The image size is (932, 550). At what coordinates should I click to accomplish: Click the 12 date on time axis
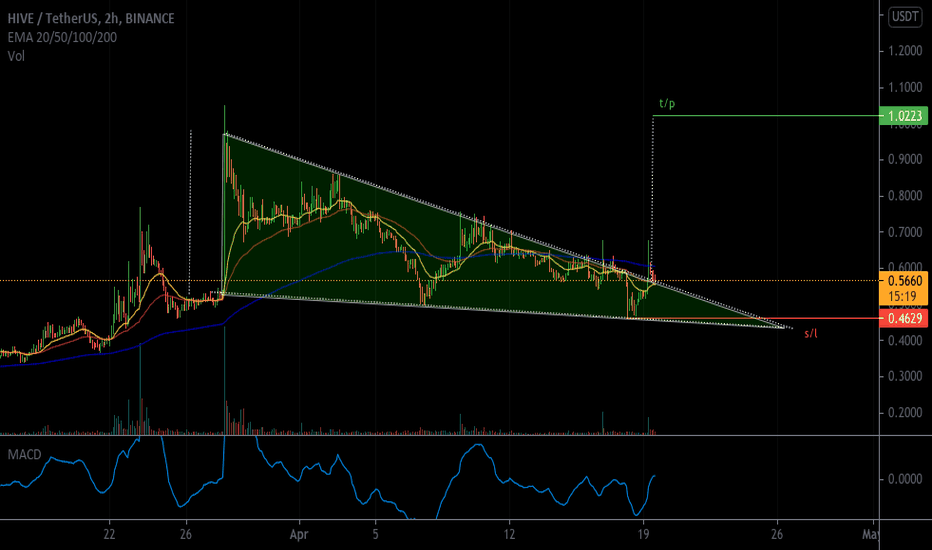coord(509,534)
